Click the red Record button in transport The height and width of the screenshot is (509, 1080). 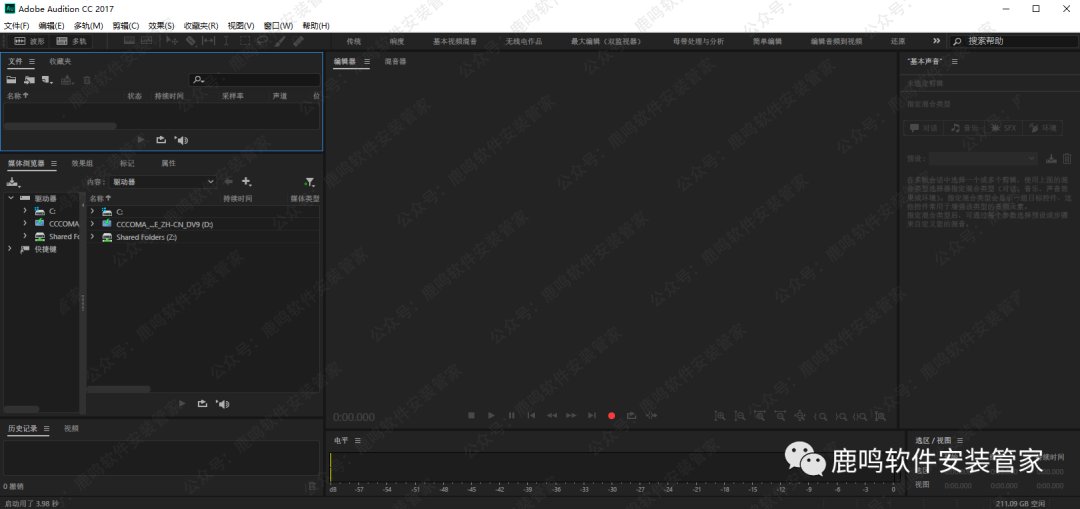tap(611, 415)
